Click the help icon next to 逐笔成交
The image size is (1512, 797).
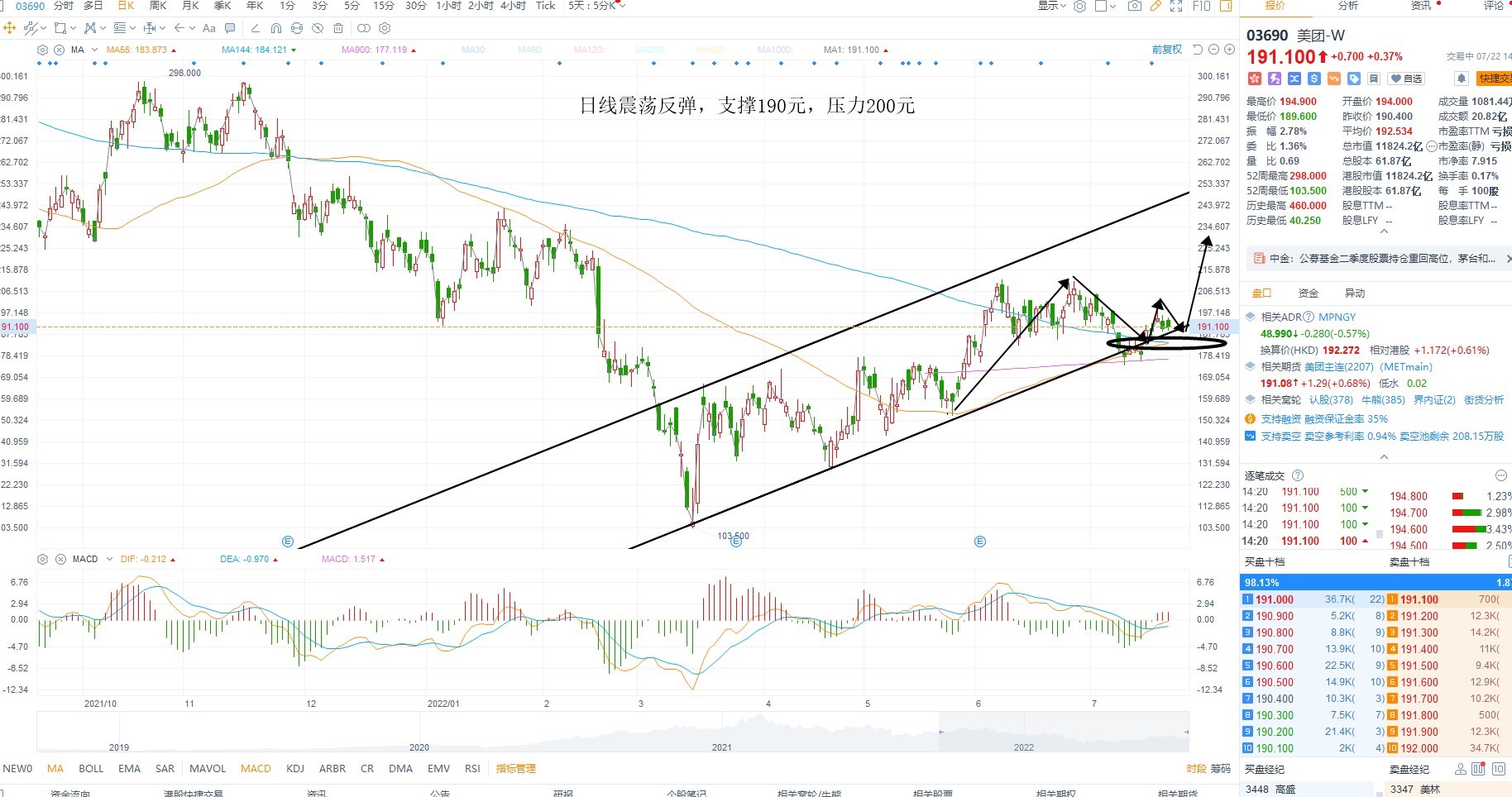tap(1298, 475)
